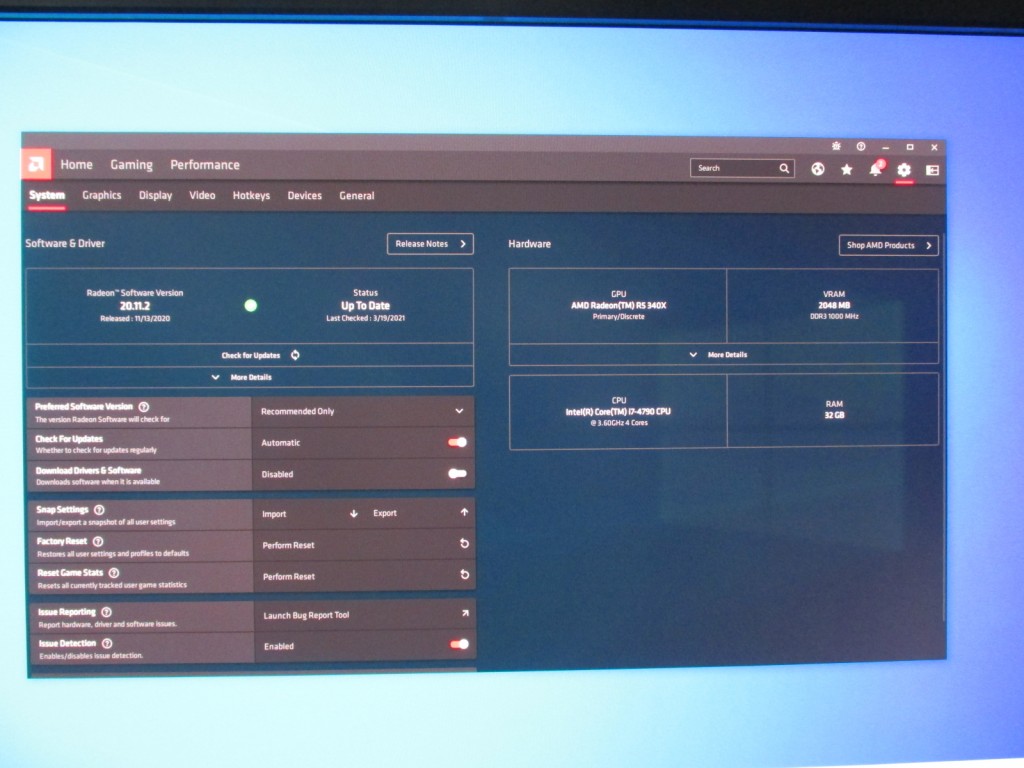Click the Intel(R) Core(TM) i7-4790 CPU text
1024x768 pixels.
(x=618, y=411)
